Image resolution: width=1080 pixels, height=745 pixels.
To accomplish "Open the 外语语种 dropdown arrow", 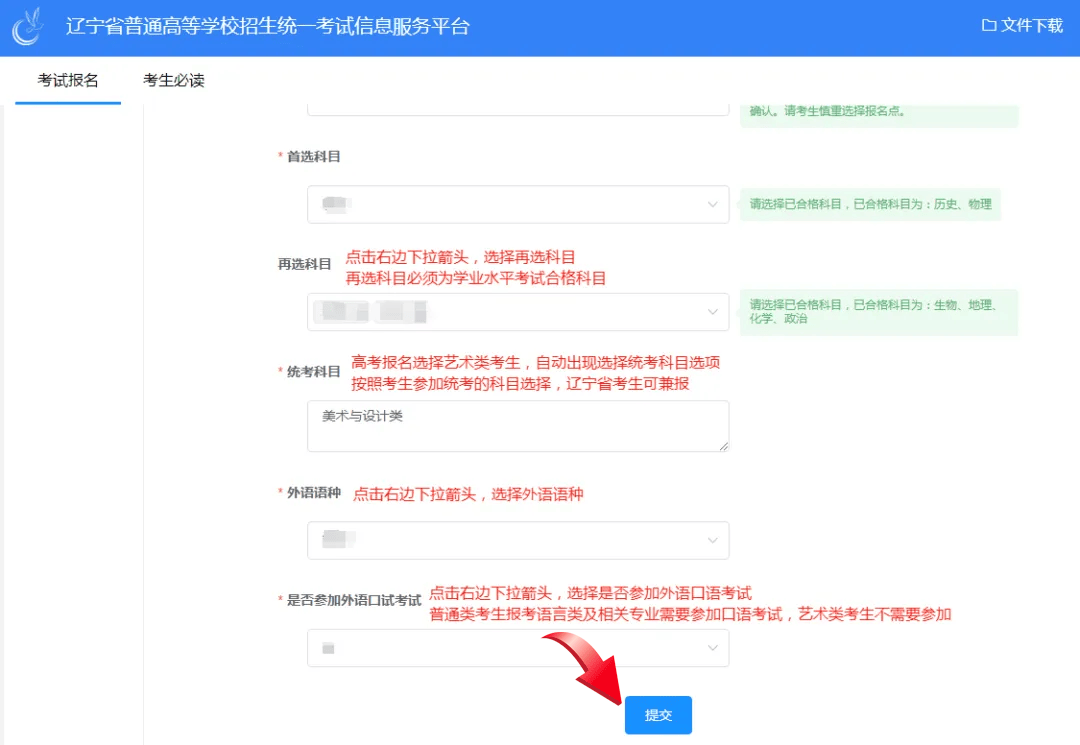I will tap(712, 540).
